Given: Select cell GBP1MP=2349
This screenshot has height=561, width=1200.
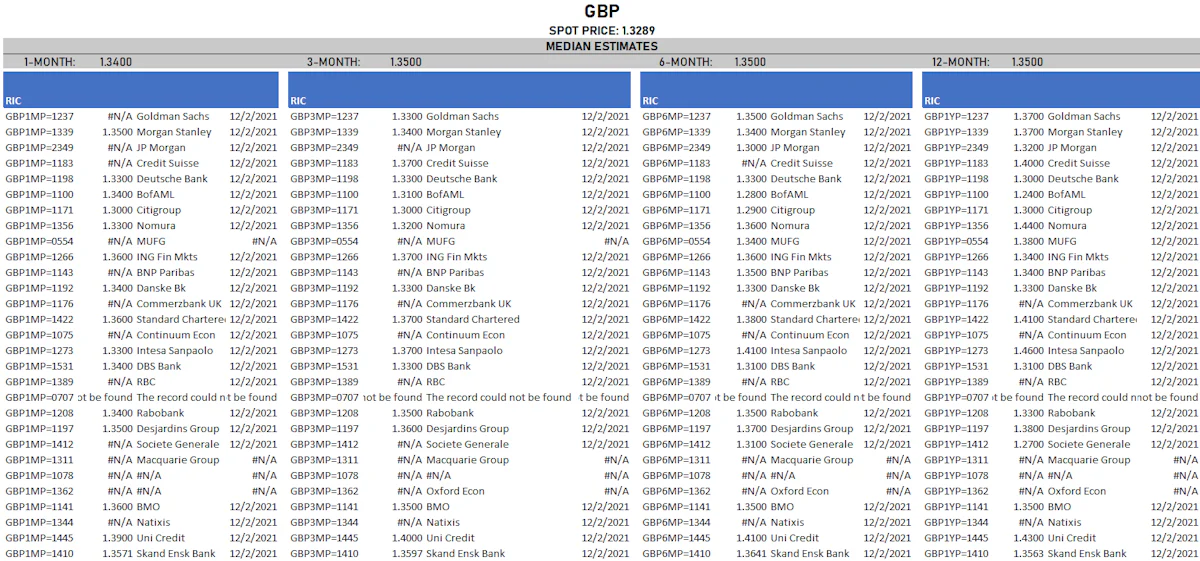Looking at the screenshot, I should tap(39, 148).
